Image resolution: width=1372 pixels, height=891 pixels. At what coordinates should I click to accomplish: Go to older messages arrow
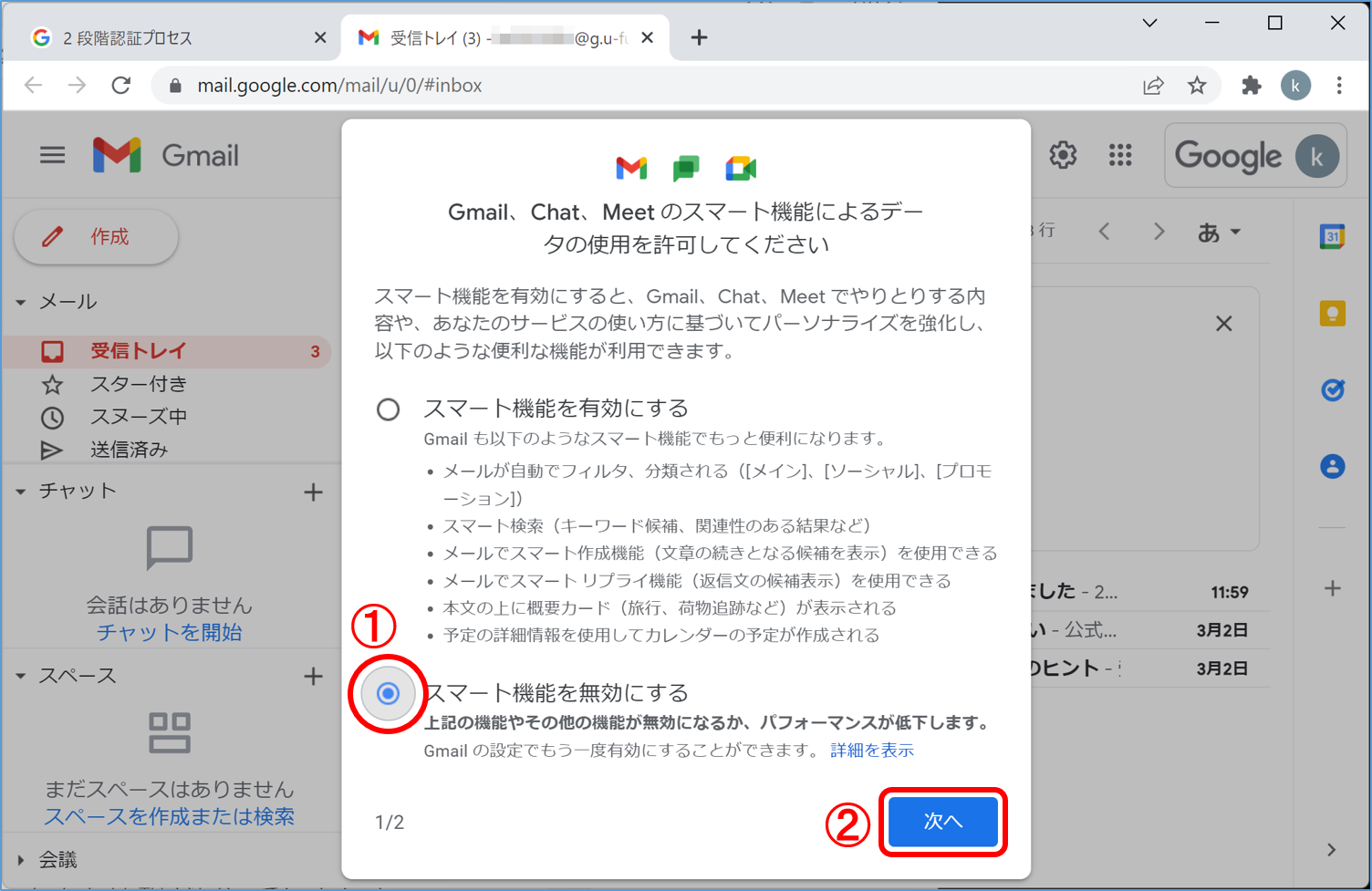click(1159, 232)
